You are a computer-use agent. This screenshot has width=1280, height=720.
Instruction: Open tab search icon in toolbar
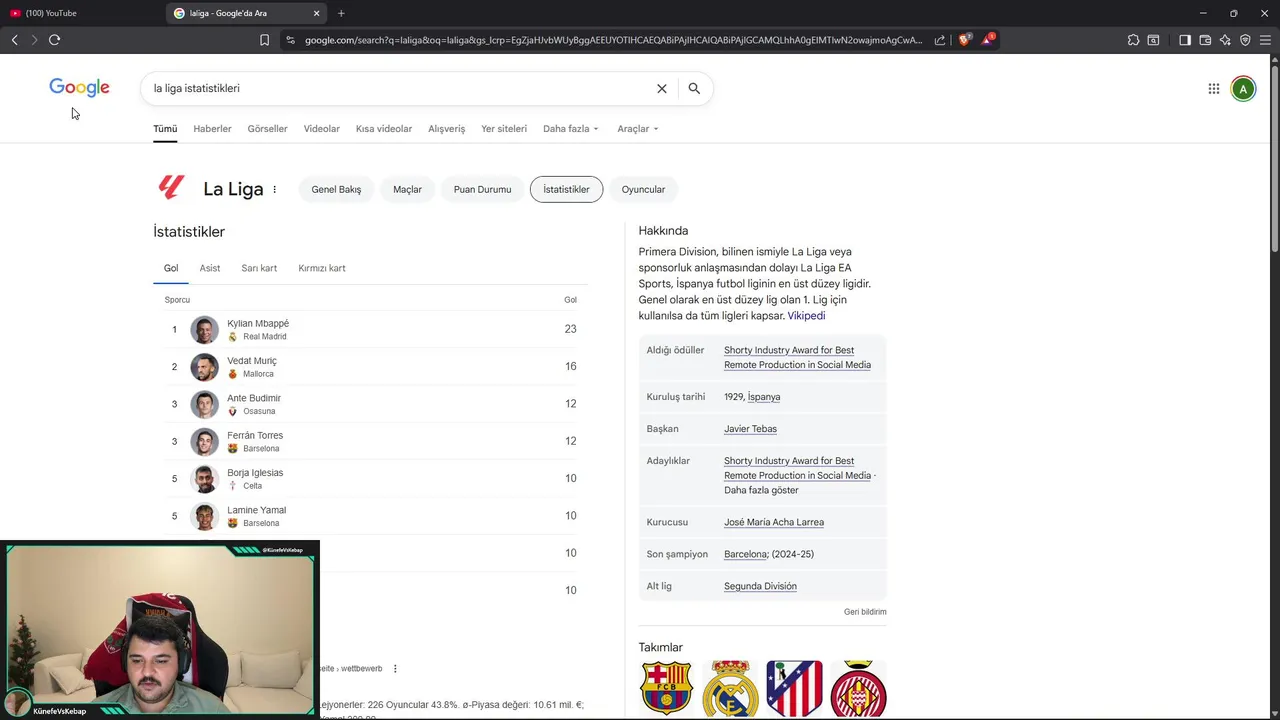point(1153,40)
